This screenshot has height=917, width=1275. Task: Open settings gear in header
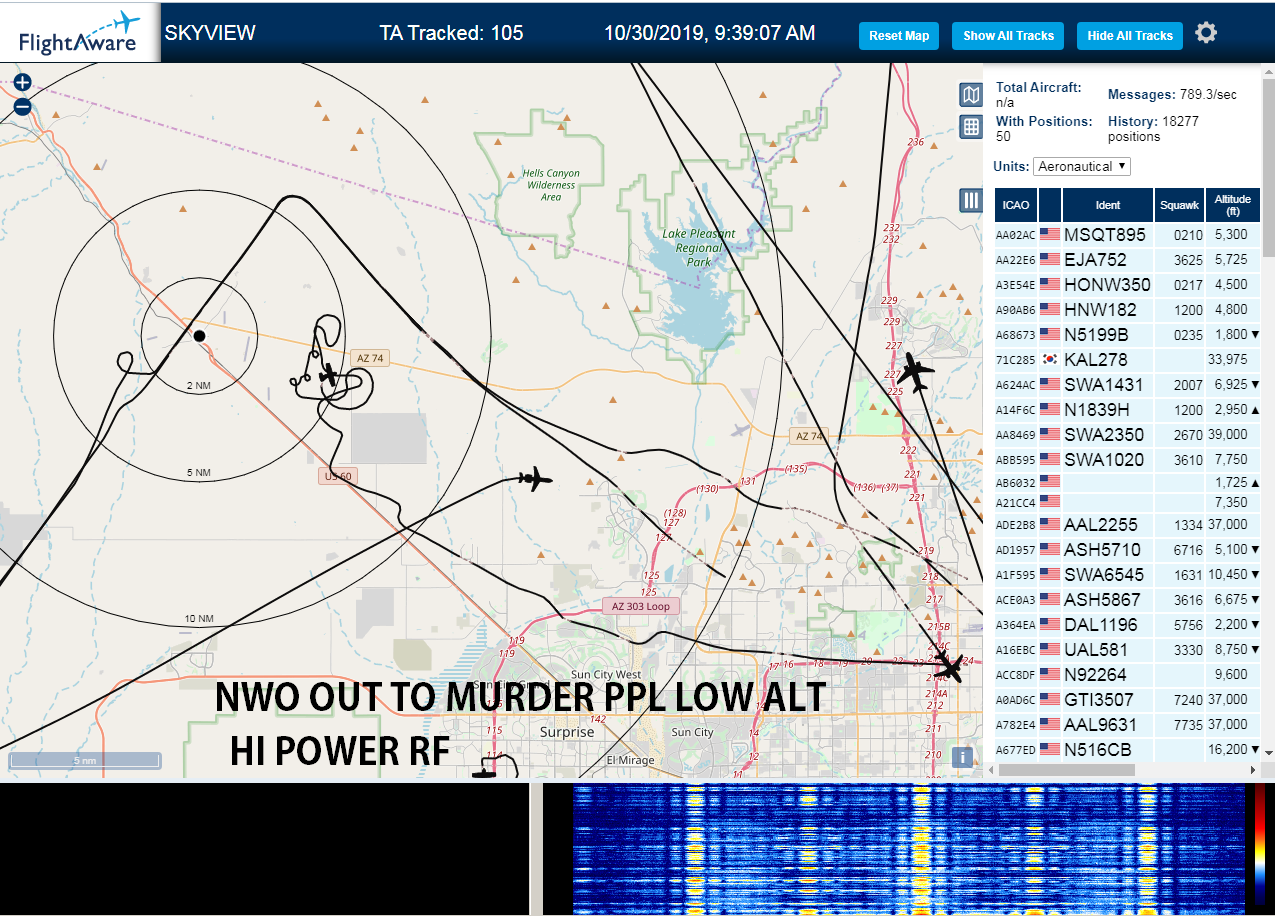pos(1206,33)
